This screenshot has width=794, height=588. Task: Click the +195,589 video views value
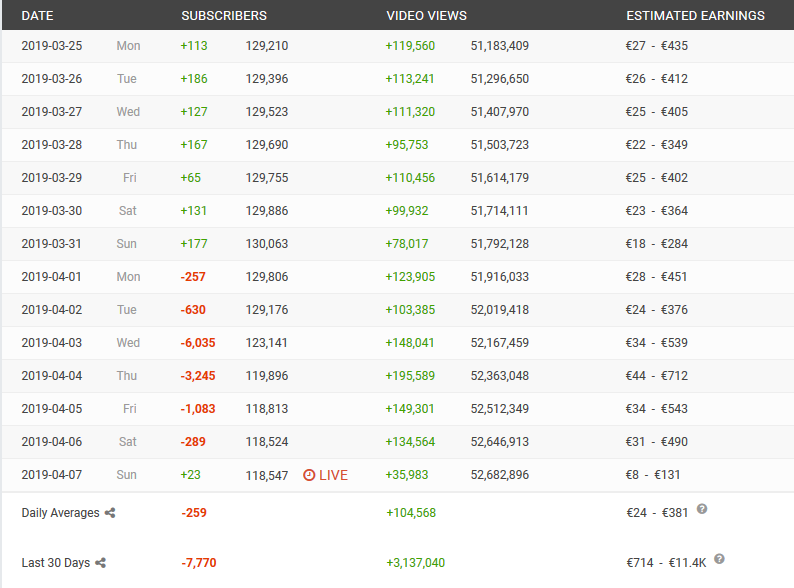tap(410, 376)
